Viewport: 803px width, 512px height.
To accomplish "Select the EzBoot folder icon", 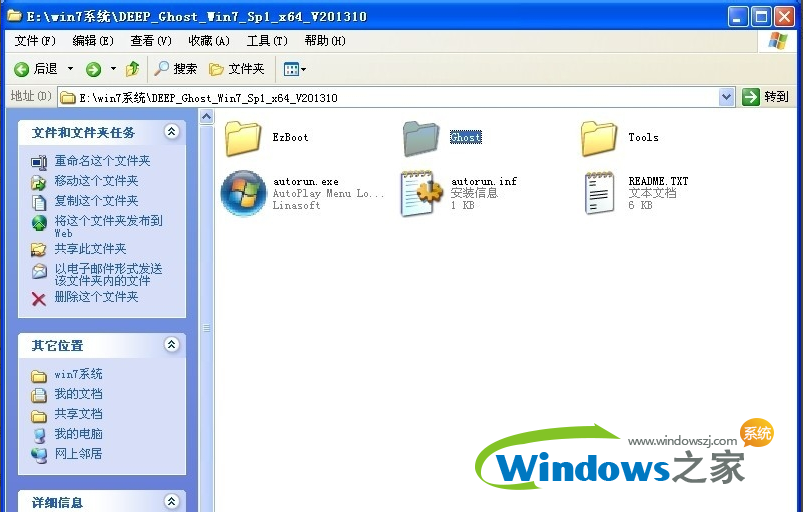I will point(243,138).
